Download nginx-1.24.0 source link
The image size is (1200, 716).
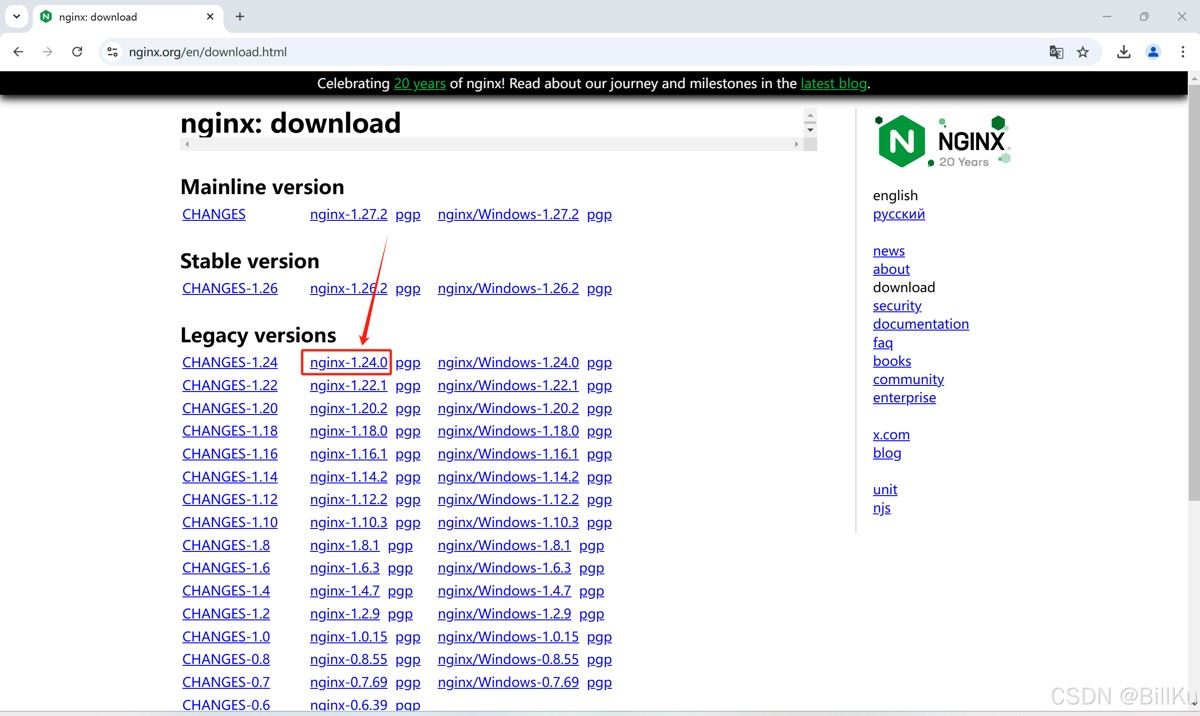coord(348,363)
